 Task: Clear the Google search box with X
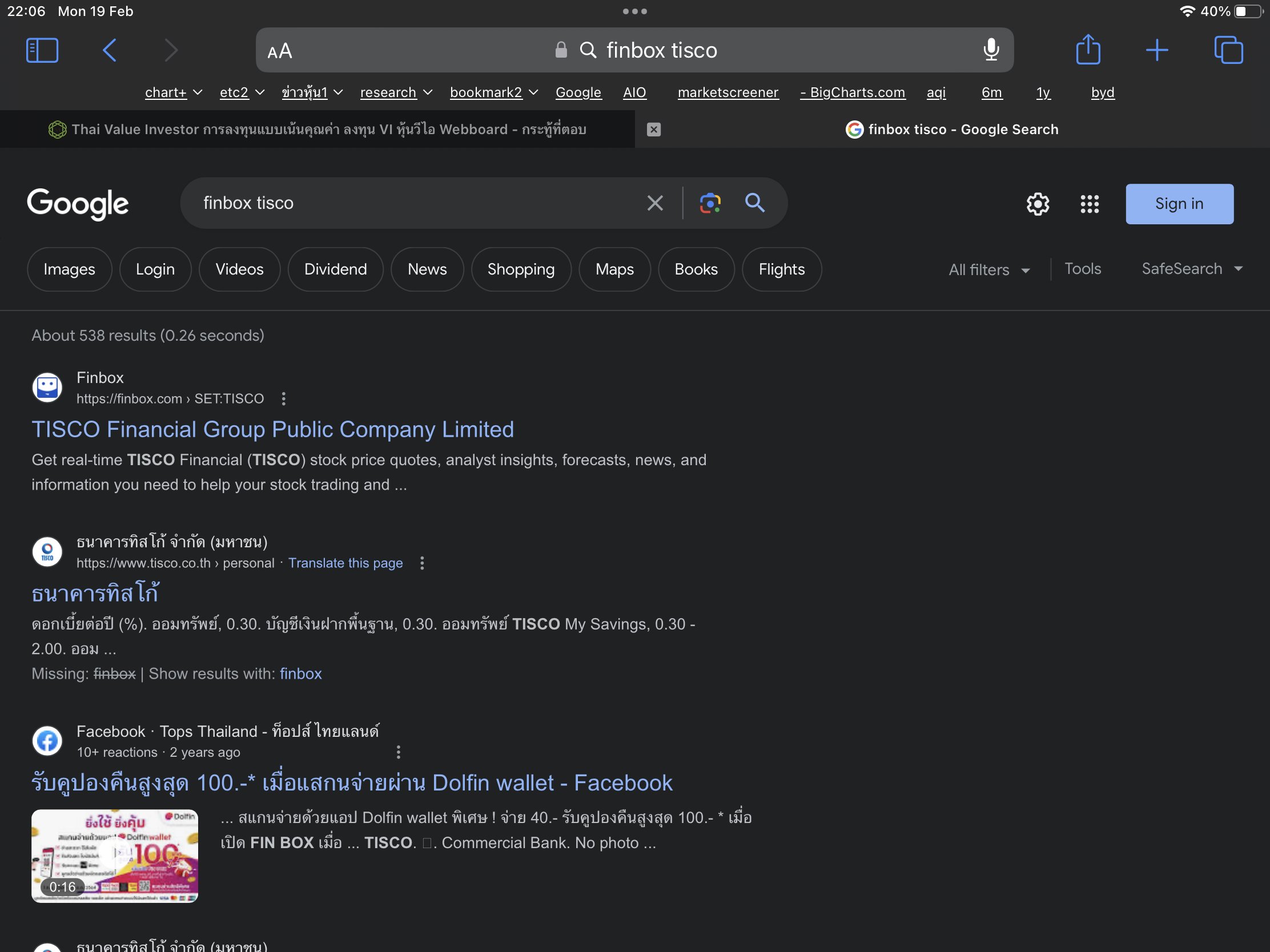655,203
